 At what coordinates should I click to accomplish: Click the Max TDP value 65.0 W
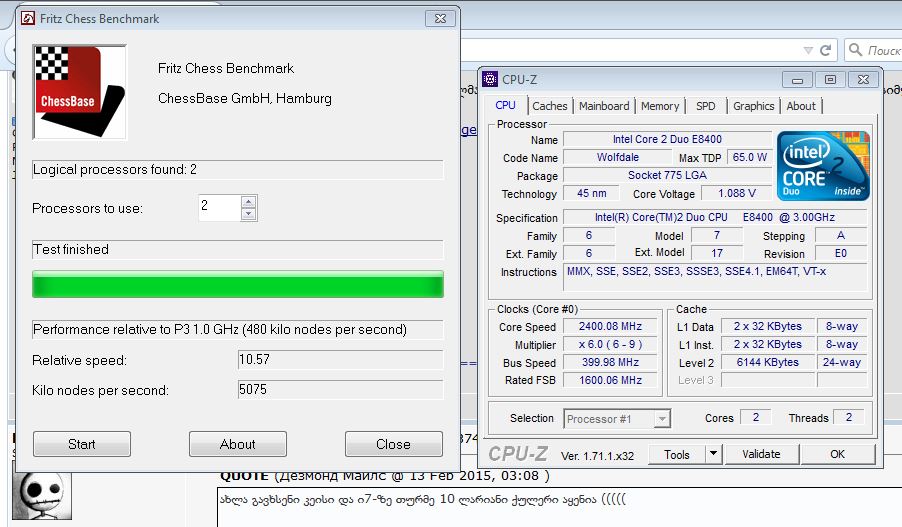pyautogui.click(x=749, y=157)
